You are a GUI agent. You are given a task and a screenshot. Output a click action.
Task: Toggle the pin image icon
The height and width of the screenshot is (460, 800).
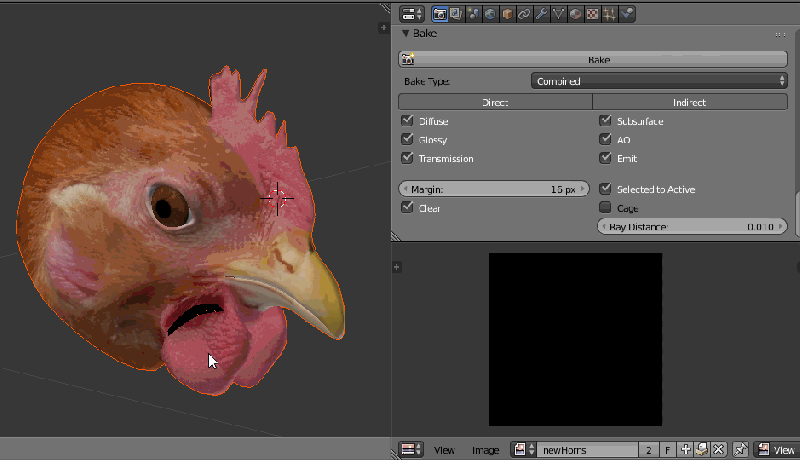tap(740, 450)
